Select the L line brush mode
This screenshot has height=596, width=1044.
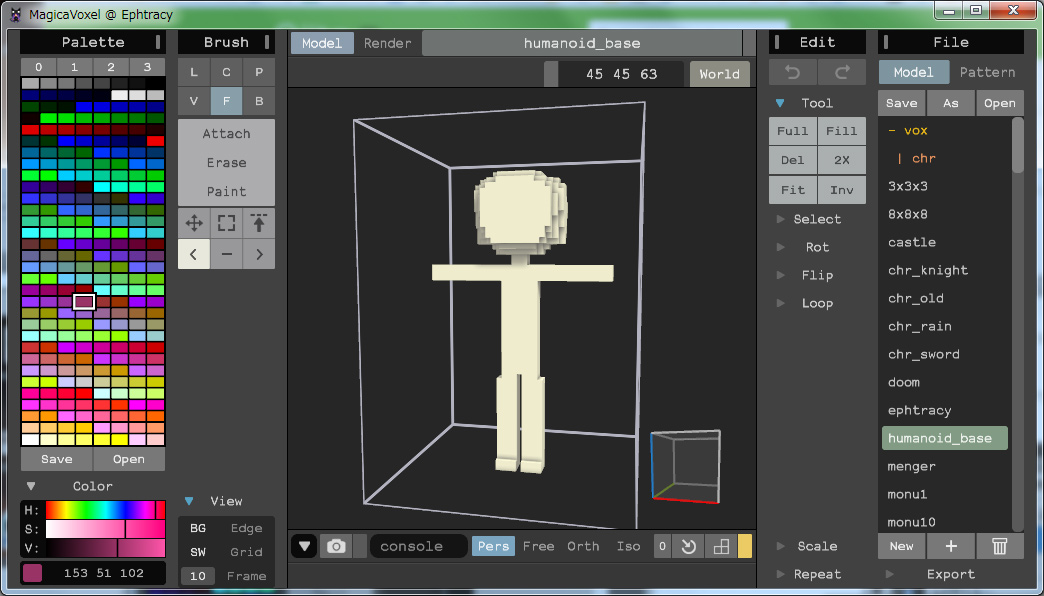pos(194,72)
